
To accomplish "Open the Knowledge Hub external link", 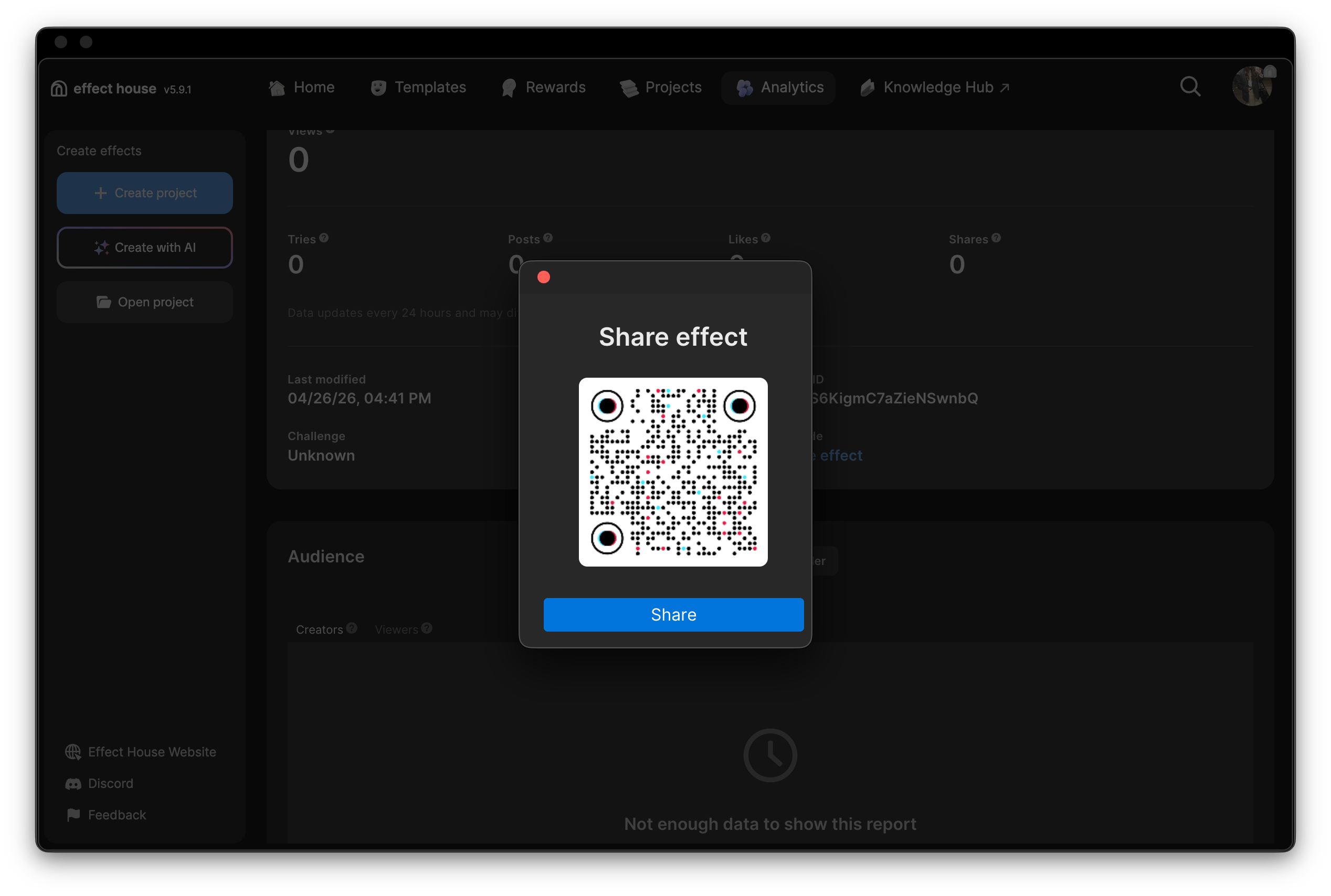I will (935, 88).
